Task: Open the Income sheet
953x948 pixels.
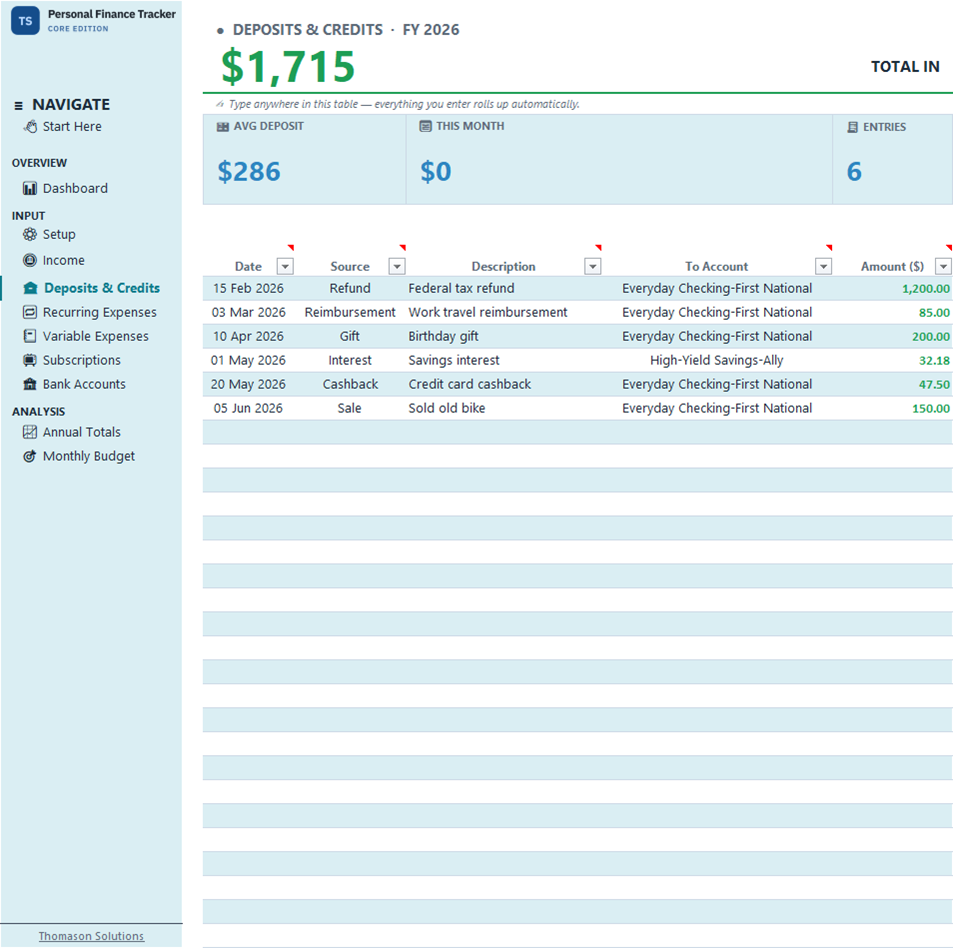Action: (x=64, y=260)
